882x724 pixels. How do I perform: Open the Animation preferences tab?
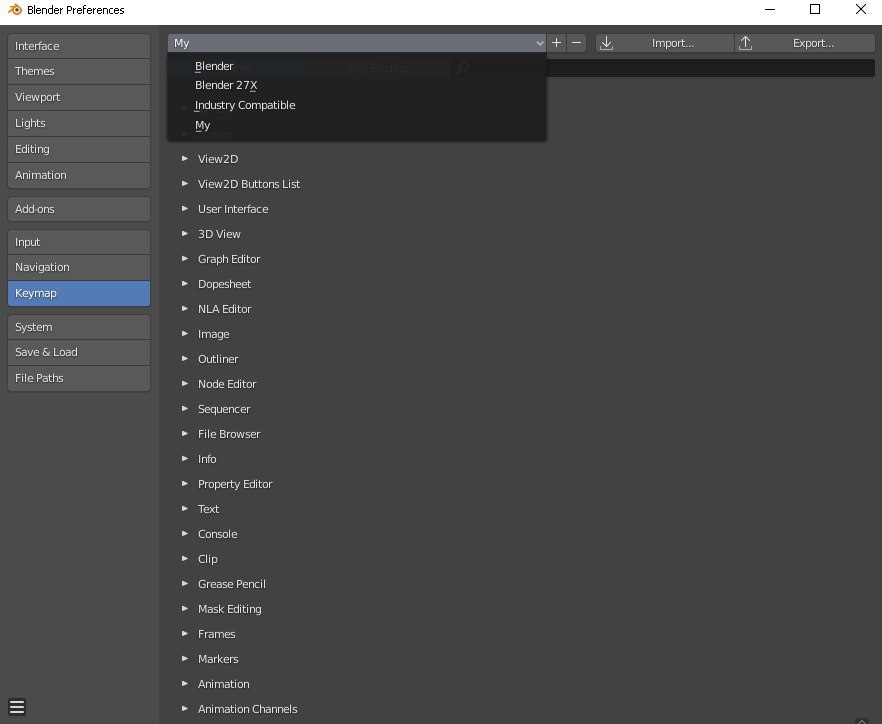click(79, 175)
